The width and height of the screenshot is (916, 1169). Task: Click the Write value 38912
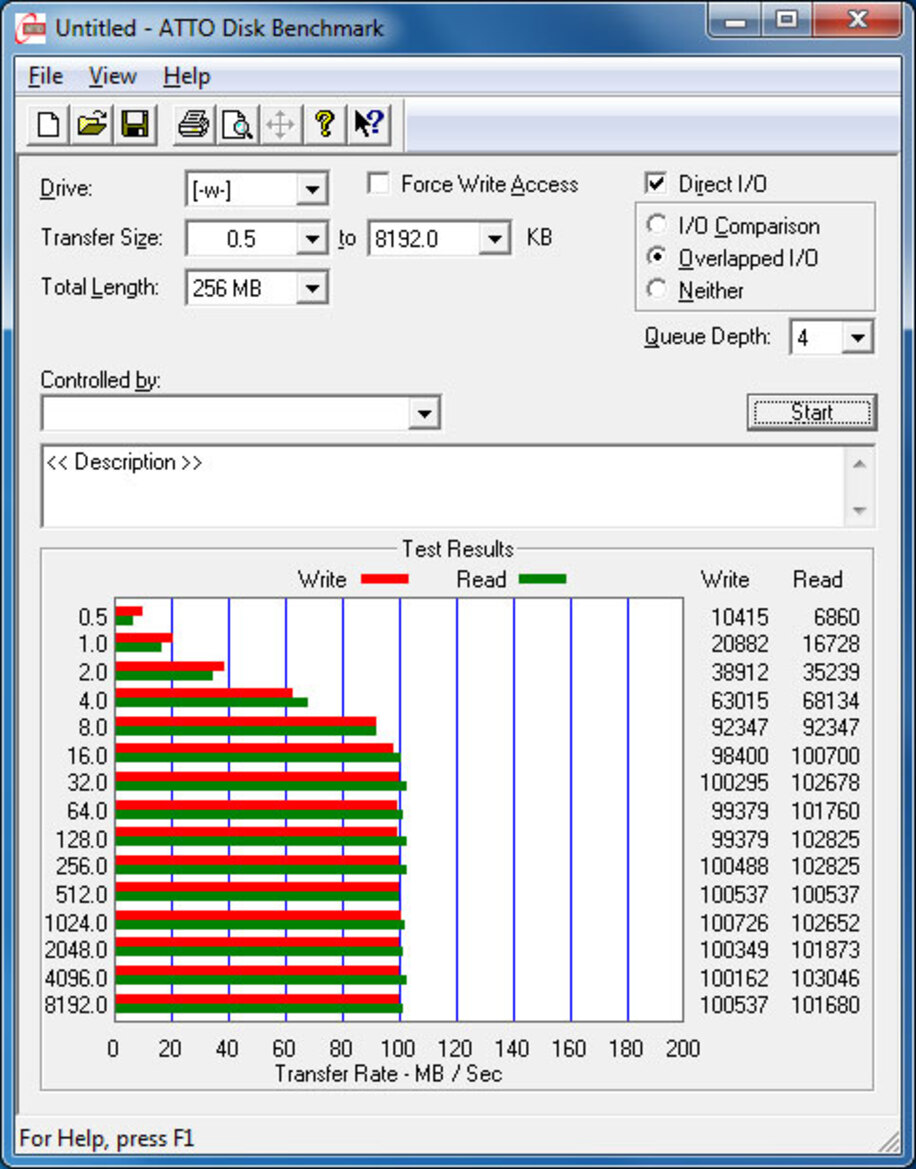coord(739,672)
